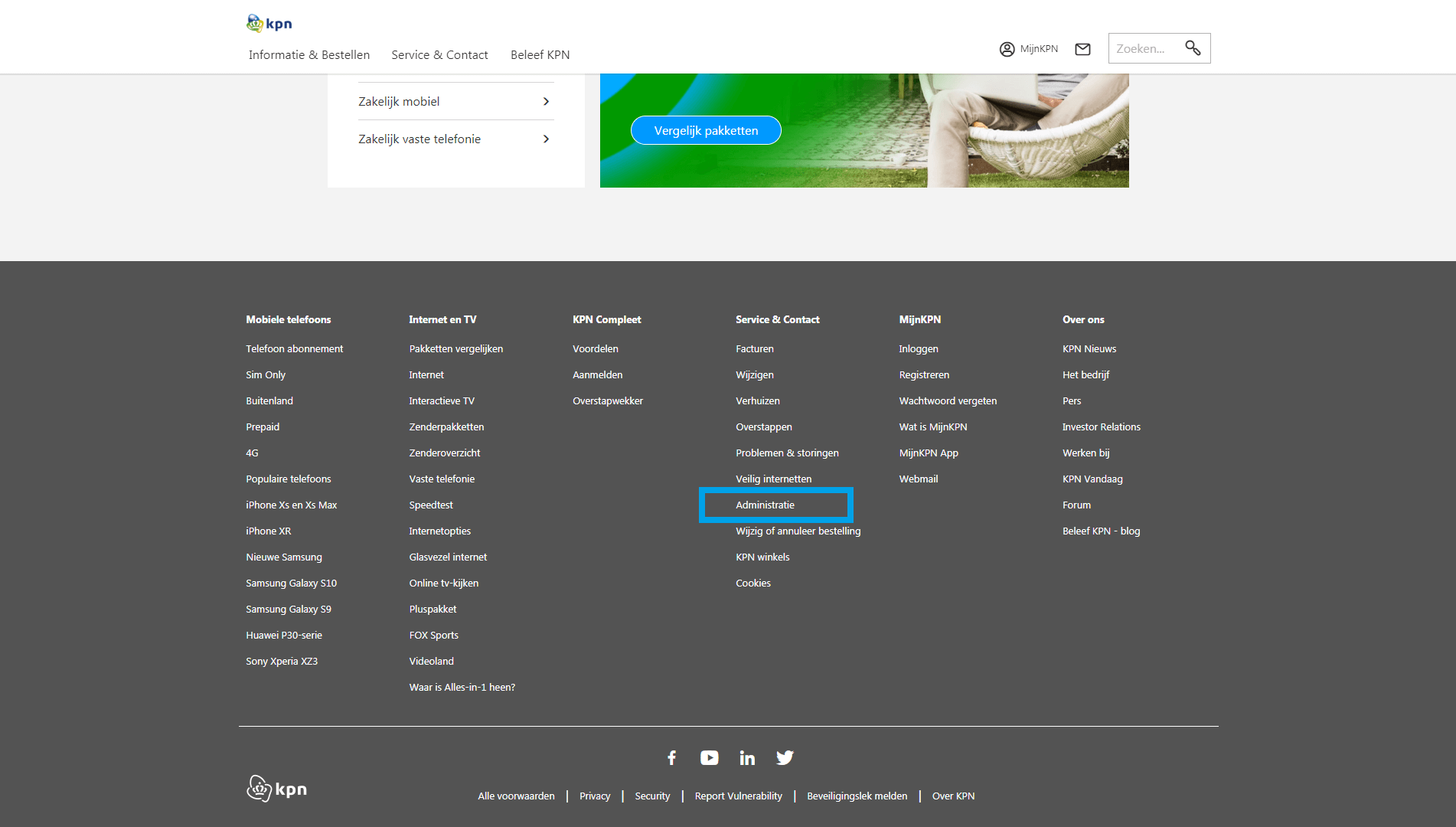The width and height of the screenshot is (1456, 827).
Task: Open the Overstapwekker link
Action: click(x=608, y=400)
